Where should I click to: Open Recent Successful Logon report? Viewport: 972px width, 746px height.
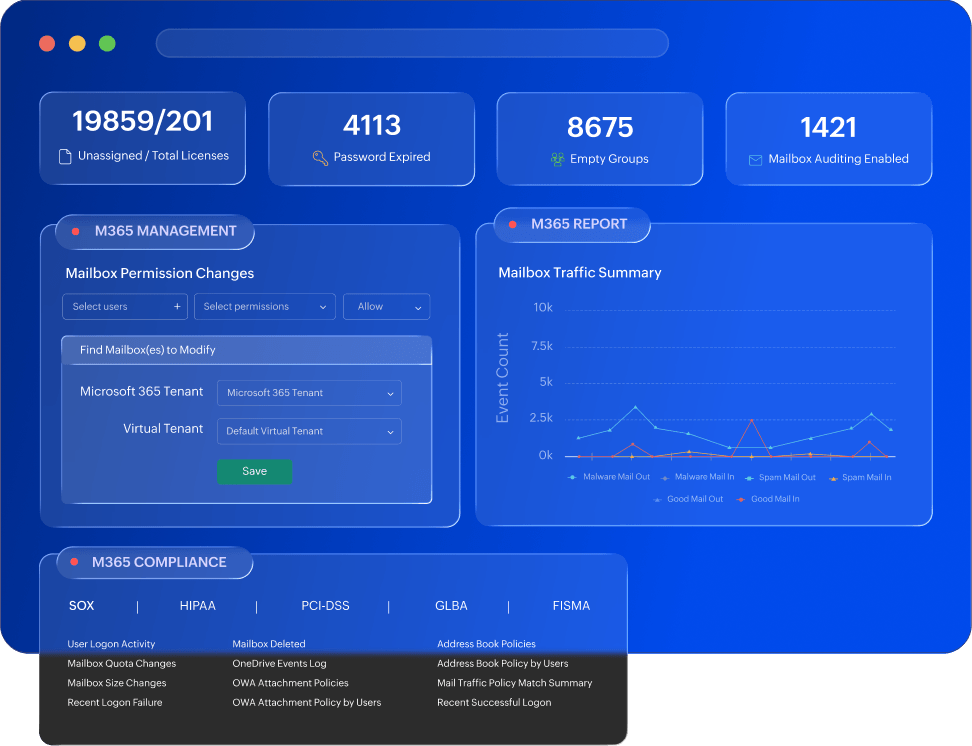[x=494, y=703]
